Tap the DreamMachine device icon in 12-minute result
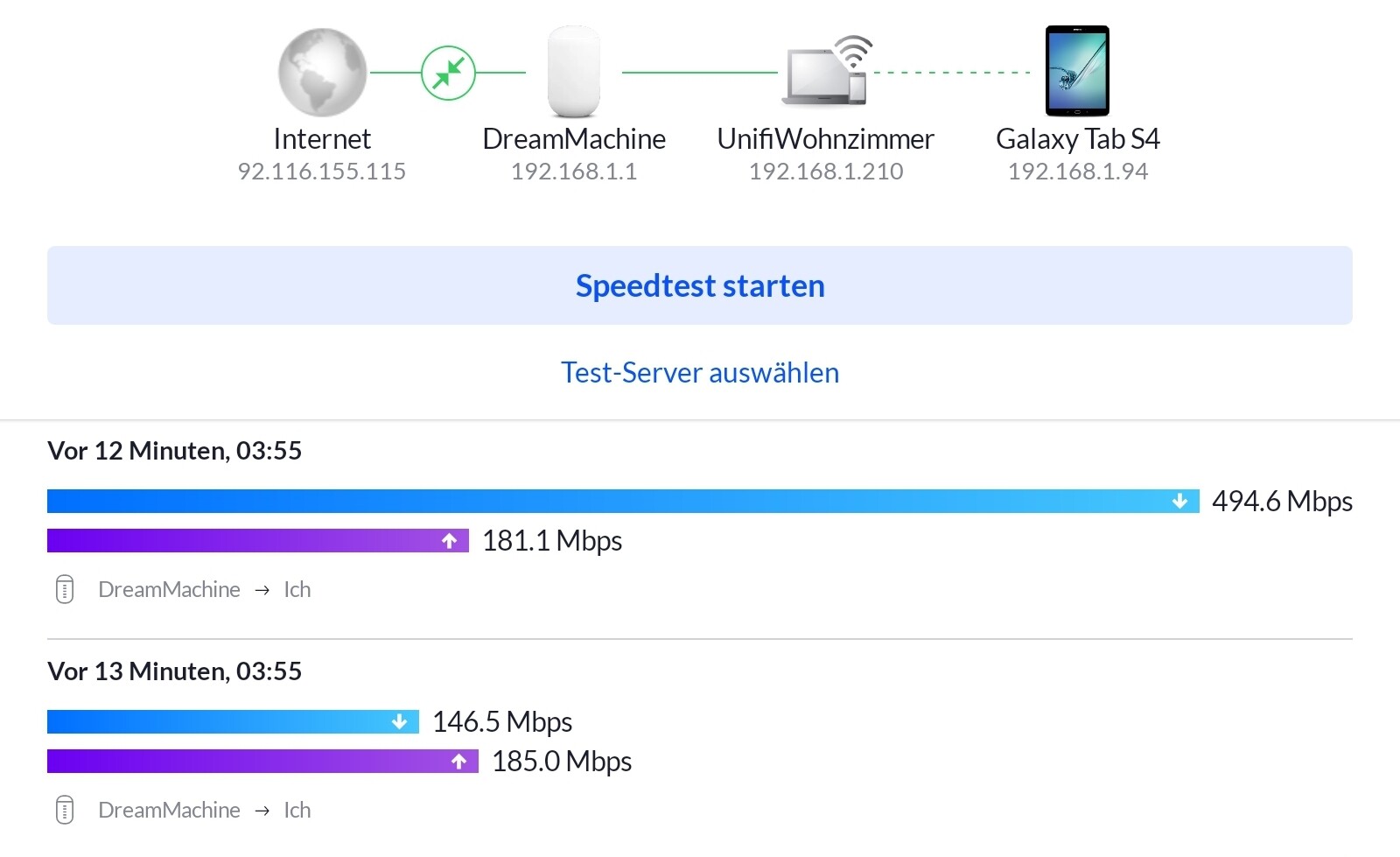Viewport: 1400px width, 857px height. [65, 590]
